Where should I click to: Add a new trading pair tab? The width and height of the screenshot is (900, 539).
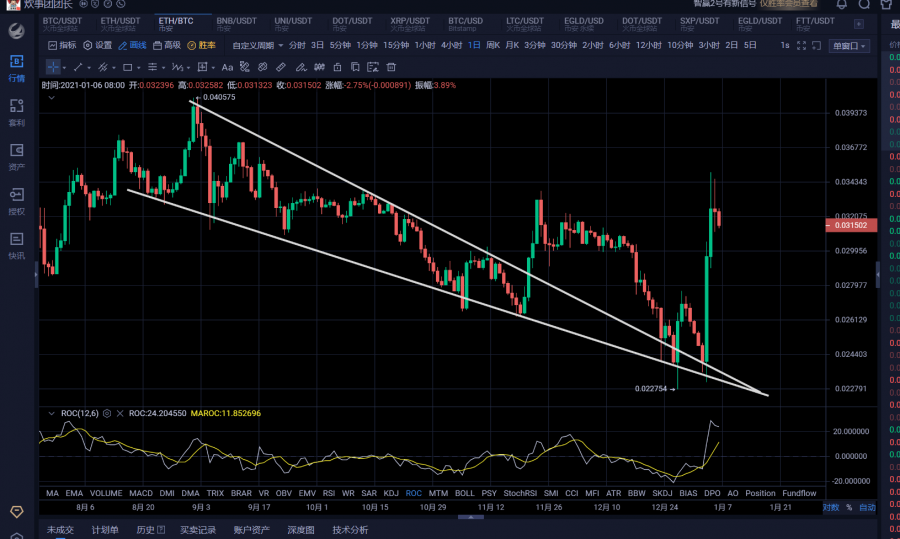859,24
